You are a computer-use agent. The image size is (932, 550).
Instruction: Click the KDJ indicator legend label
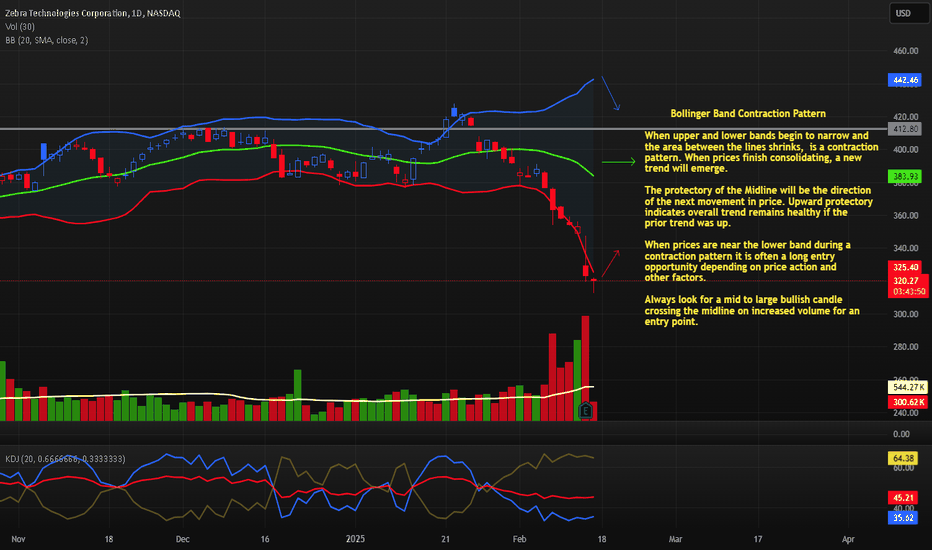[x=65, y=458]
